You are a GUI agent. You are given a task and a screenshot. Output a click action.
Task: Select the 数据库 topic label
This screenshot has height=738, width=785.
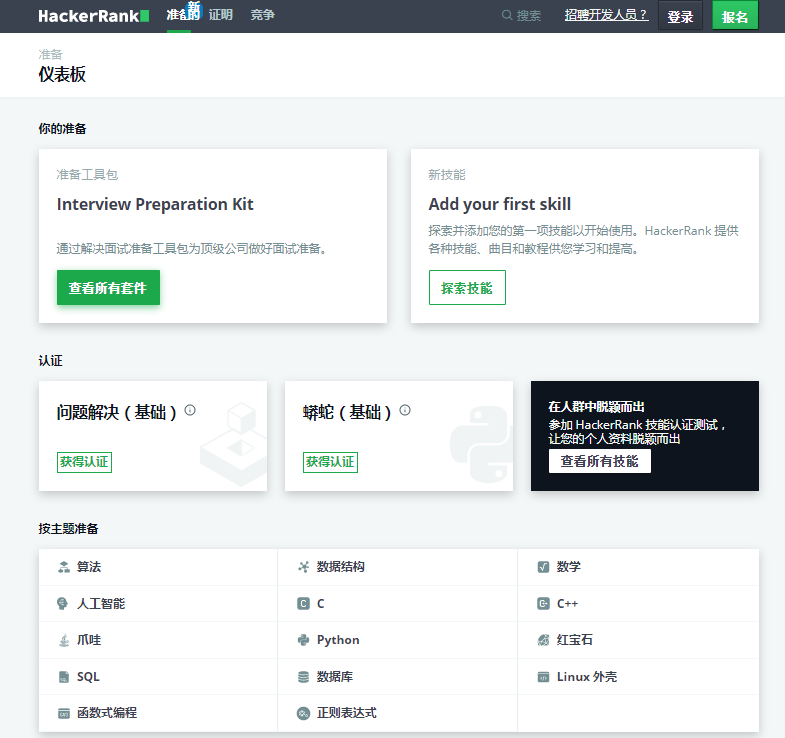pos(334,677)
